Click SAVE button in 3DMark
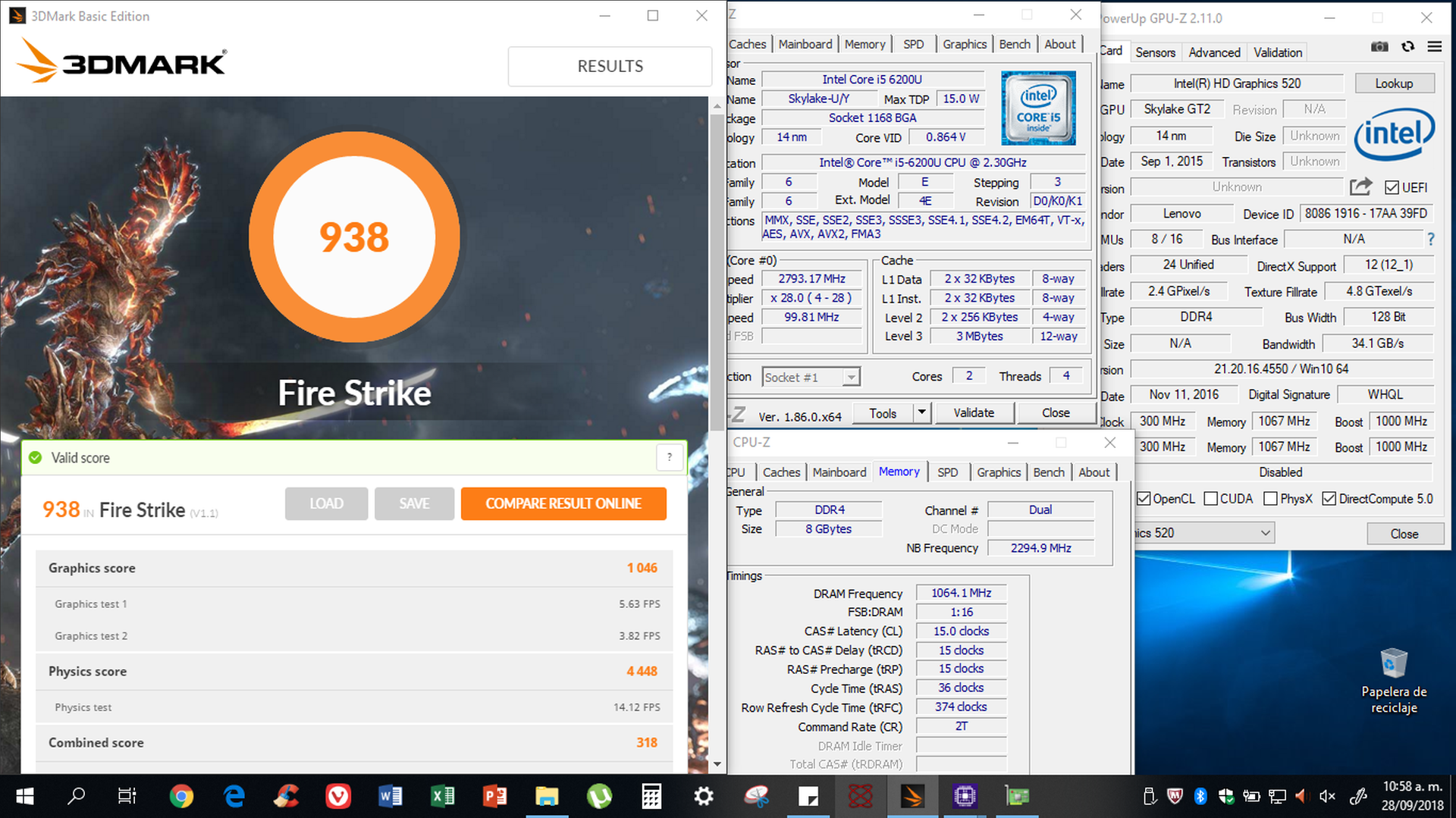The image size is (1456, 818). point(414,503)
